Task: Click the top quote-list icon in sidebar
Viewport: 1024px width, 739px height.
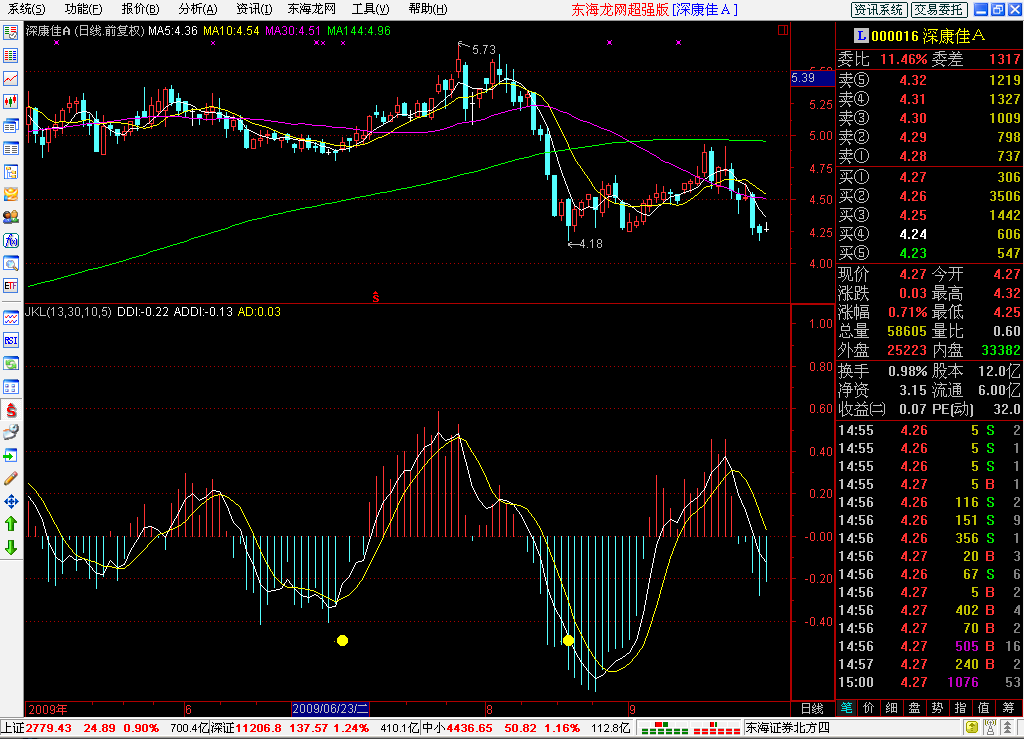Action: [10, 33]
